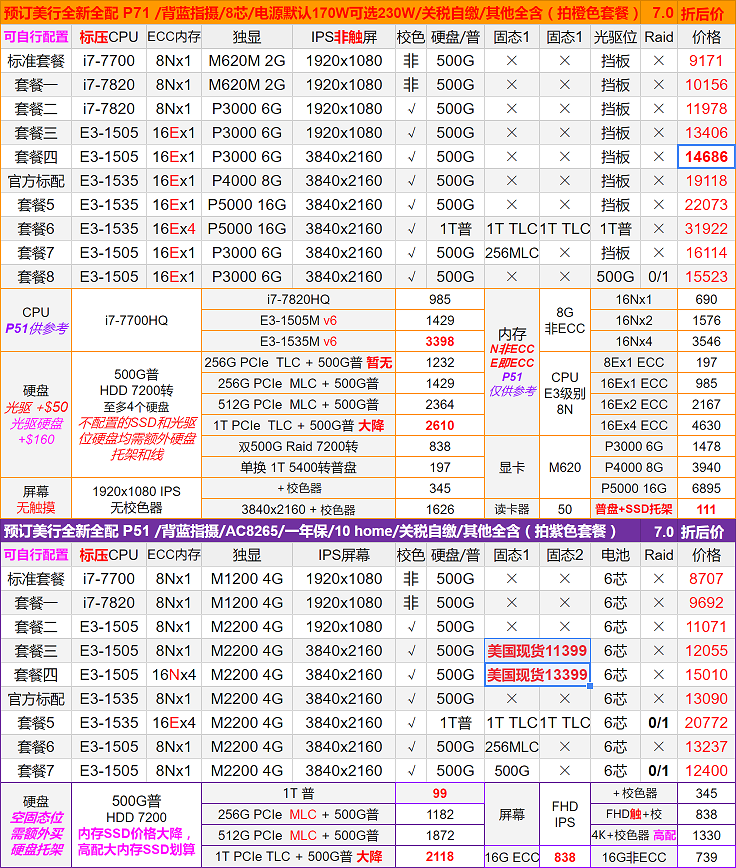
Task: Select the highlighted price cell 14686
Action: click(706, 157)
